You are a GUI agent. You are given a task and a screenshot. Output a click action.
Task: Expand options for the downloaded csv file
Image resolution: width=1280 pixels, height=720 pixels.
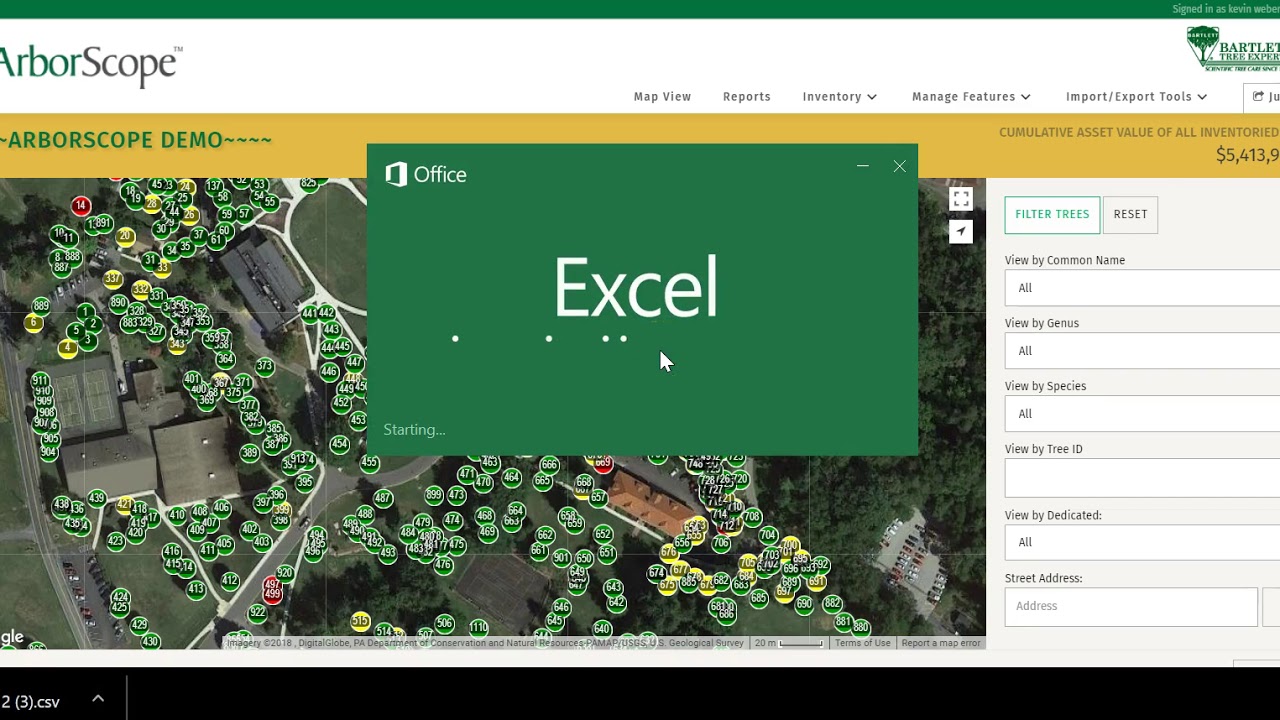click(x=98, y=699)
